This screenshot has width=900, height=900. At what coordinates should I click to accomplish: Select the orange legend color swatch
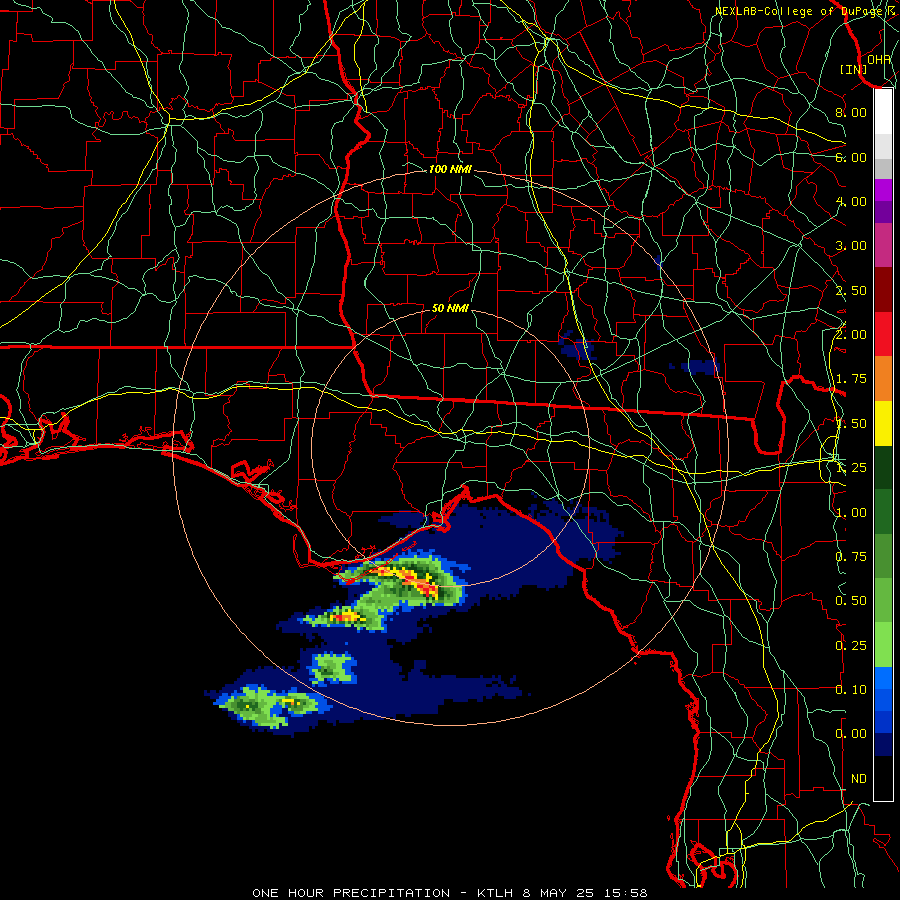pos(883,379)
